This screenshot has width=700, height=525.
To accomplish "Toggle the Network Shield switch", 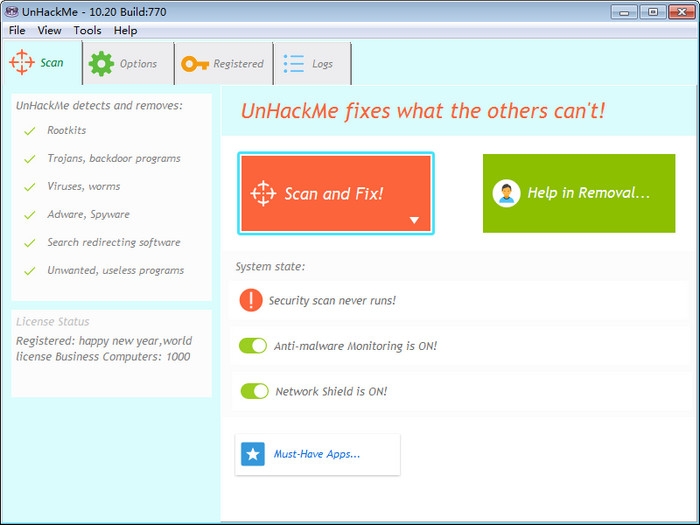I will click(x=254, y=391).
